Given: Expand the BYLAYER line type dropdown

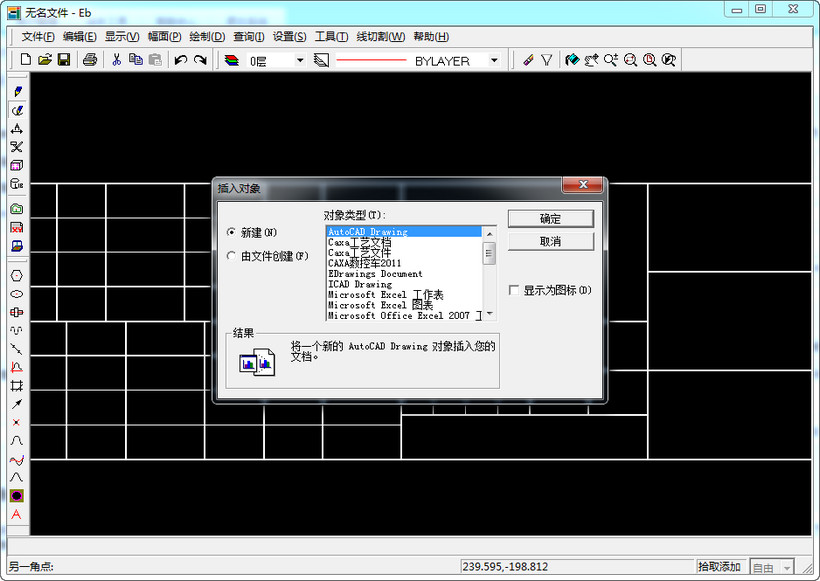Looking at the screenshot, I should click(x=494, y=61).
